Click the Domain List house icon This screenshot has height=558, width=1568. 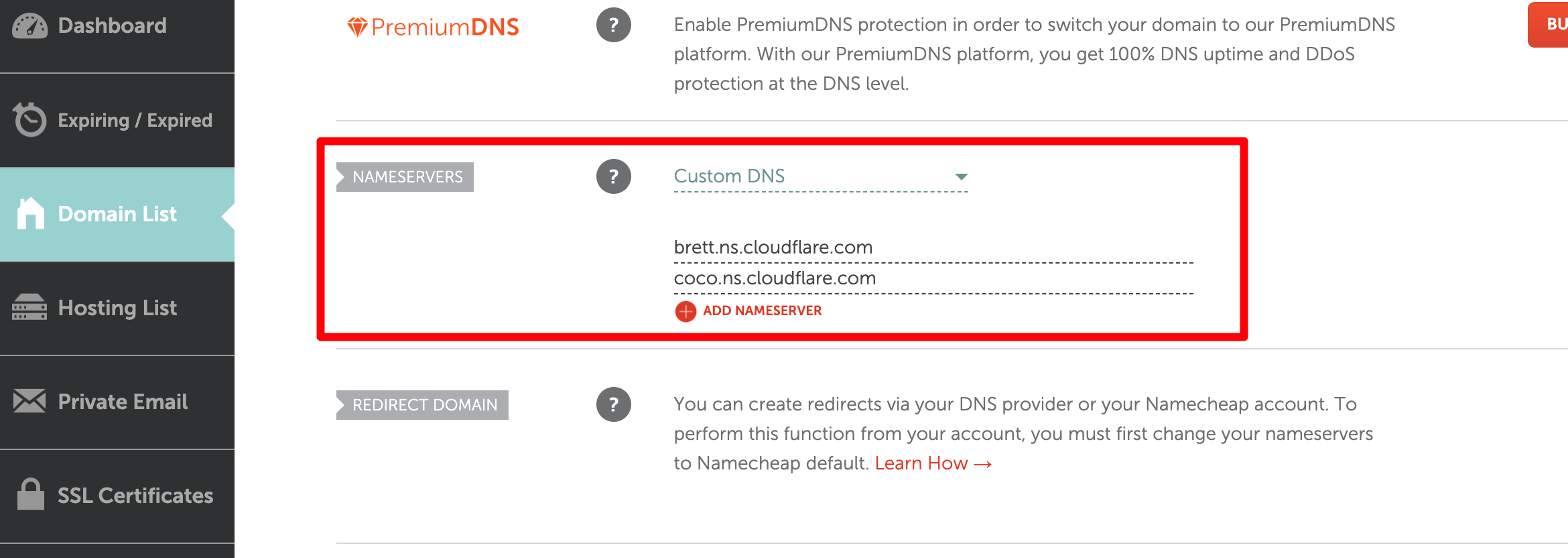point(30,214)
